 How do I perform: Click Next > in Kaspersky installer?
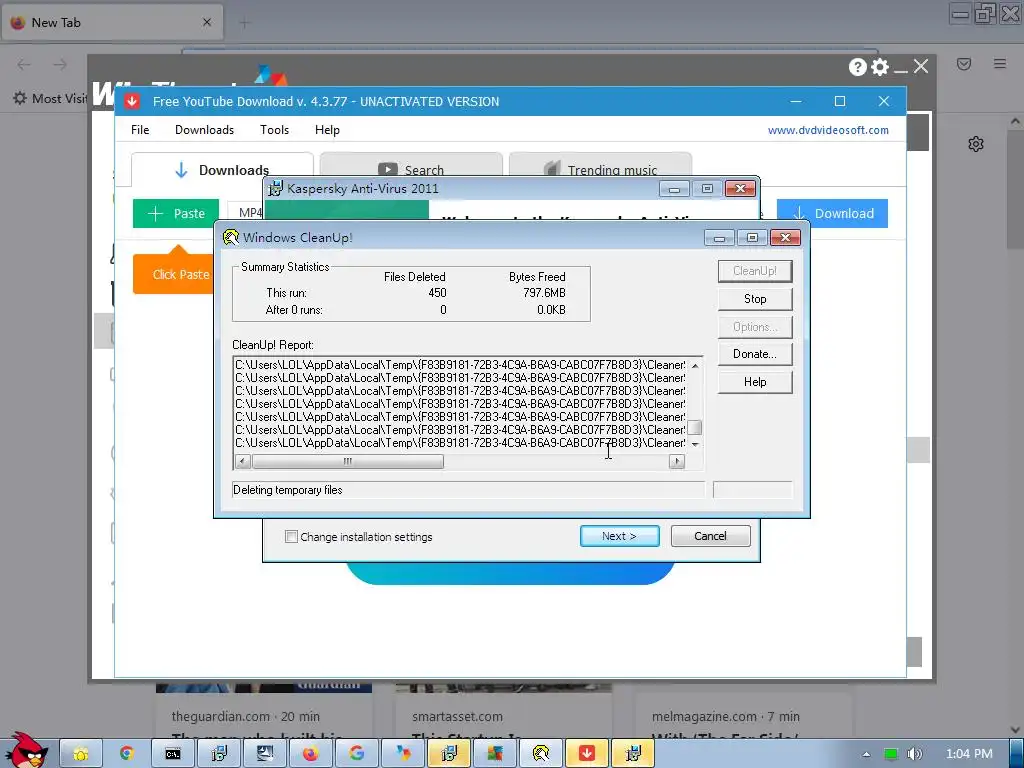[x=619, y=536]
